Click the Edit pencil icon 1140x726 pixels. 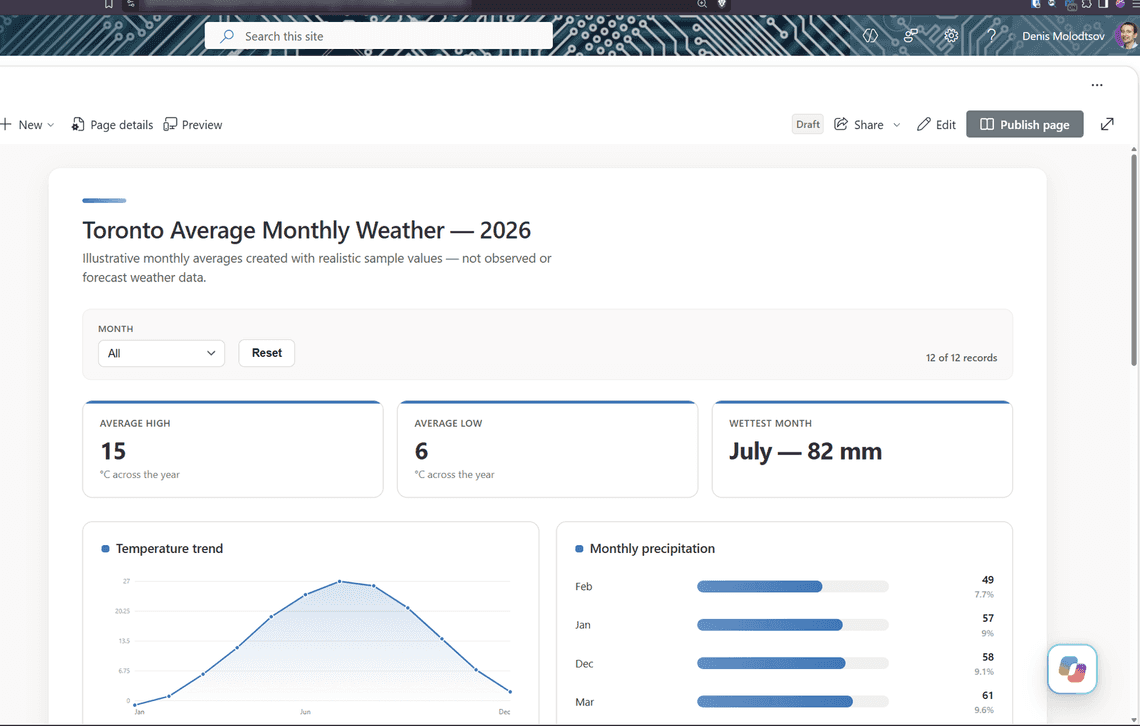click(923, 124)
